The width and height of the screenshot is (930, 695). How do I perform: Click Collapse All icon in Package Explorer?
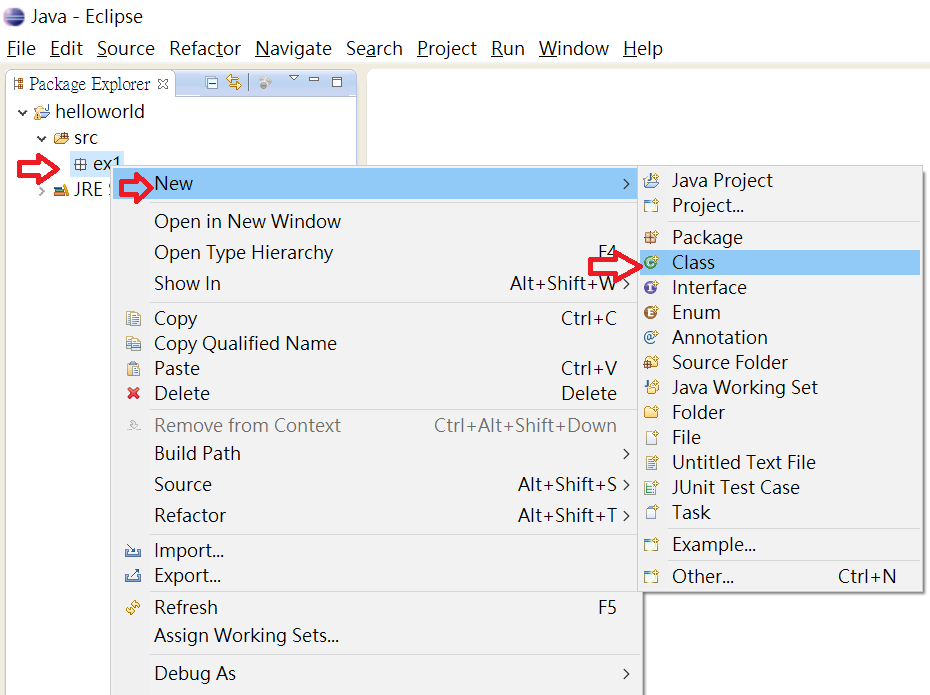point(212,83)
